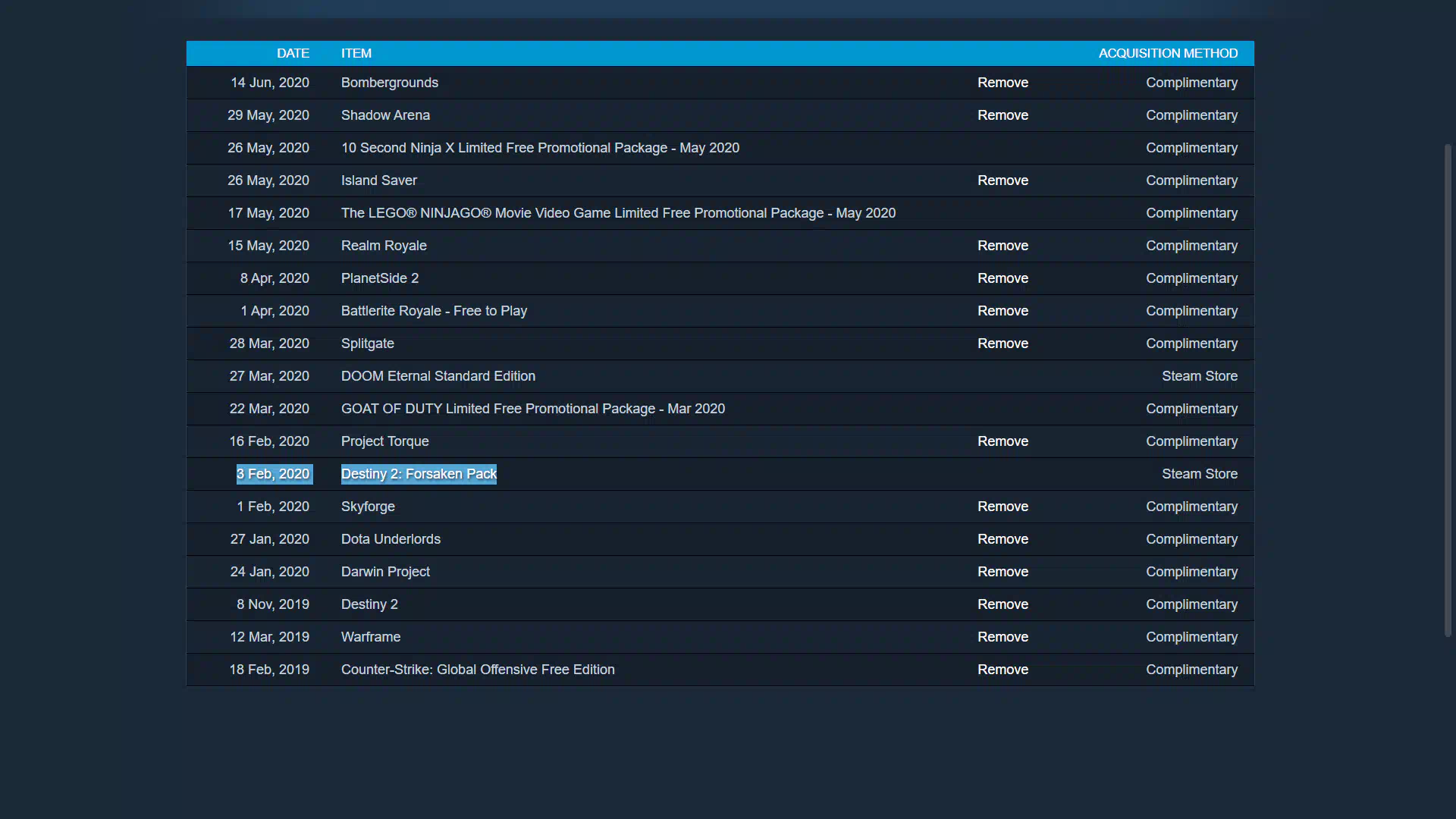Click Complimentary in the GOAT OF DUTY row
Image resolution: width=1456 pixels, height=819 pixels.
coord(1191,409)
